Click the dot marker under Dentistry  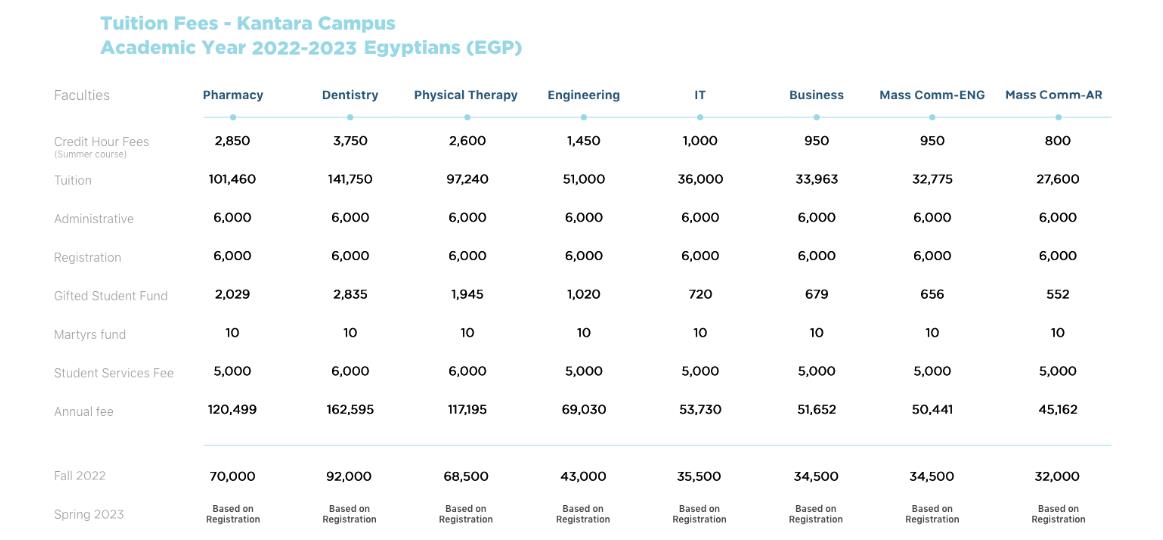point(350,117)
